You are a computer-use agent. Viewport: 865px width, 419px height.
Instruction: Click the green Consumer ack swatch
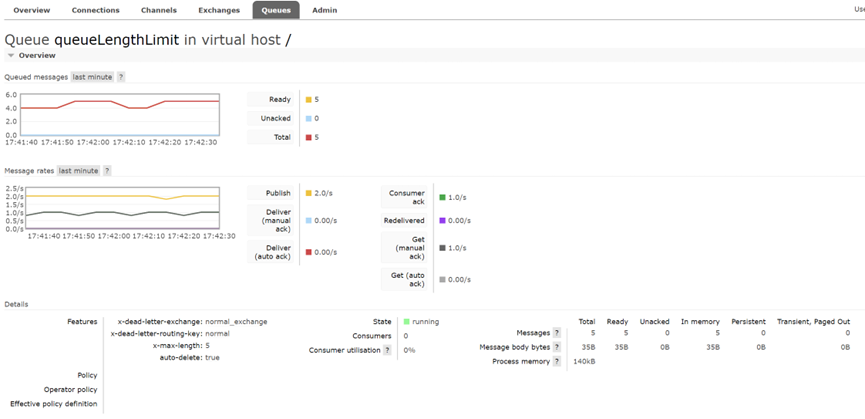pyautogui.click(x=442, y=197)
